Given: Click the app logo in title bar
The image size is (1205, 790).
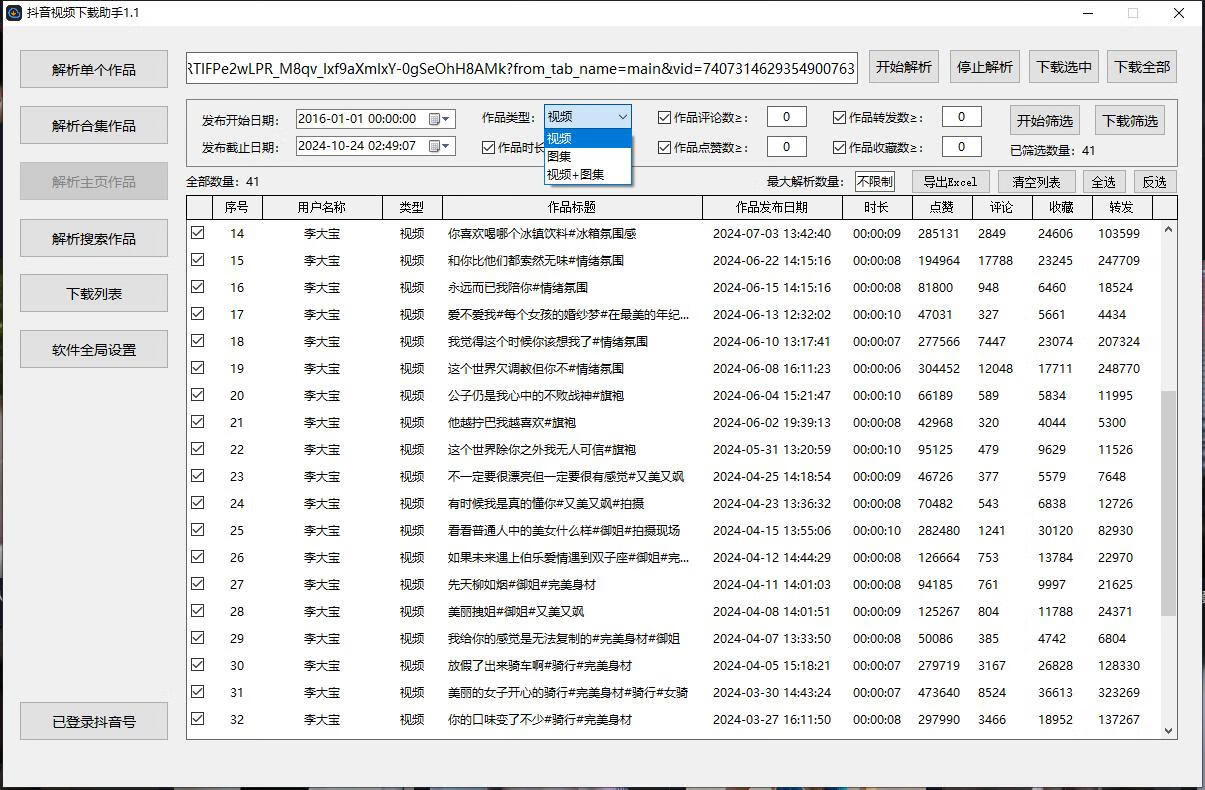Looking at the screenshot, I should click(x=14, y=13).
